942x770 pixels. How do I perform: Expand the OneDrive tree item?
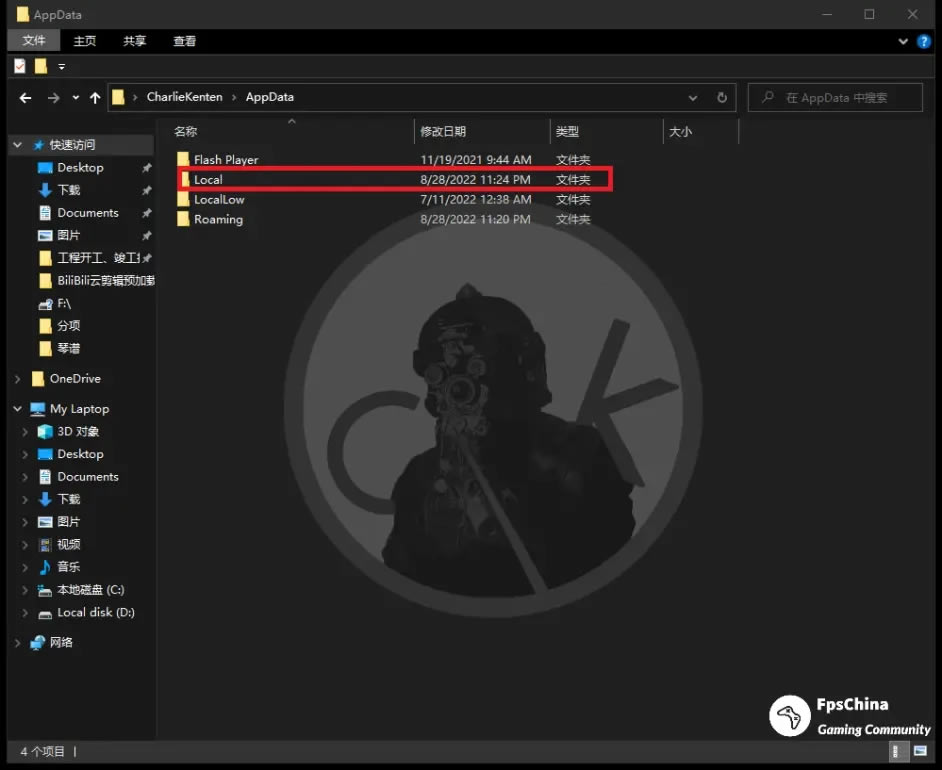point(16,378)
